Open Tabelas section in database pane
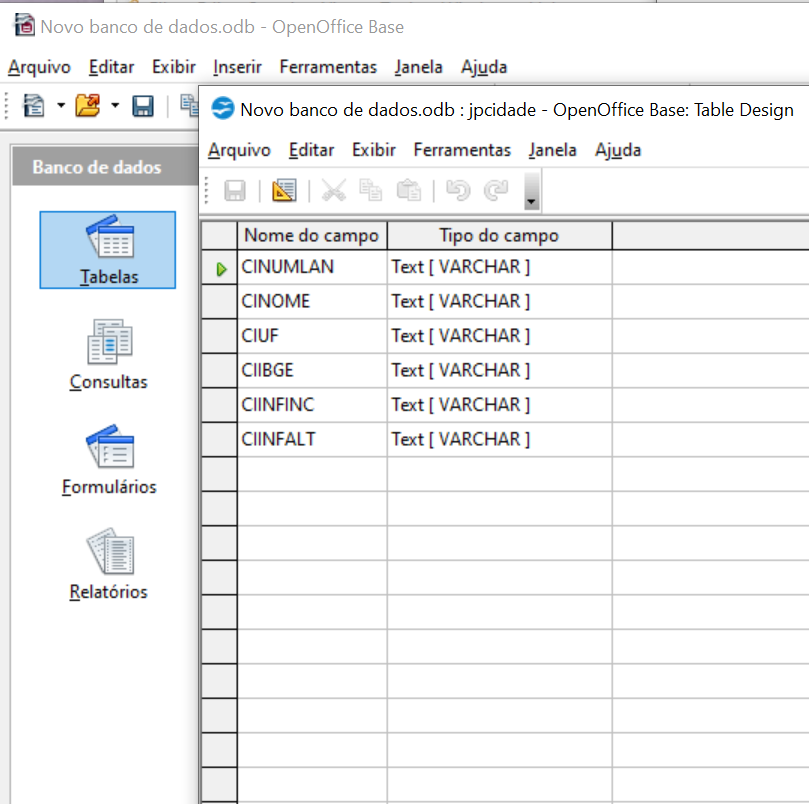Screen dimensions: 809x804 [x=108, y=250]
